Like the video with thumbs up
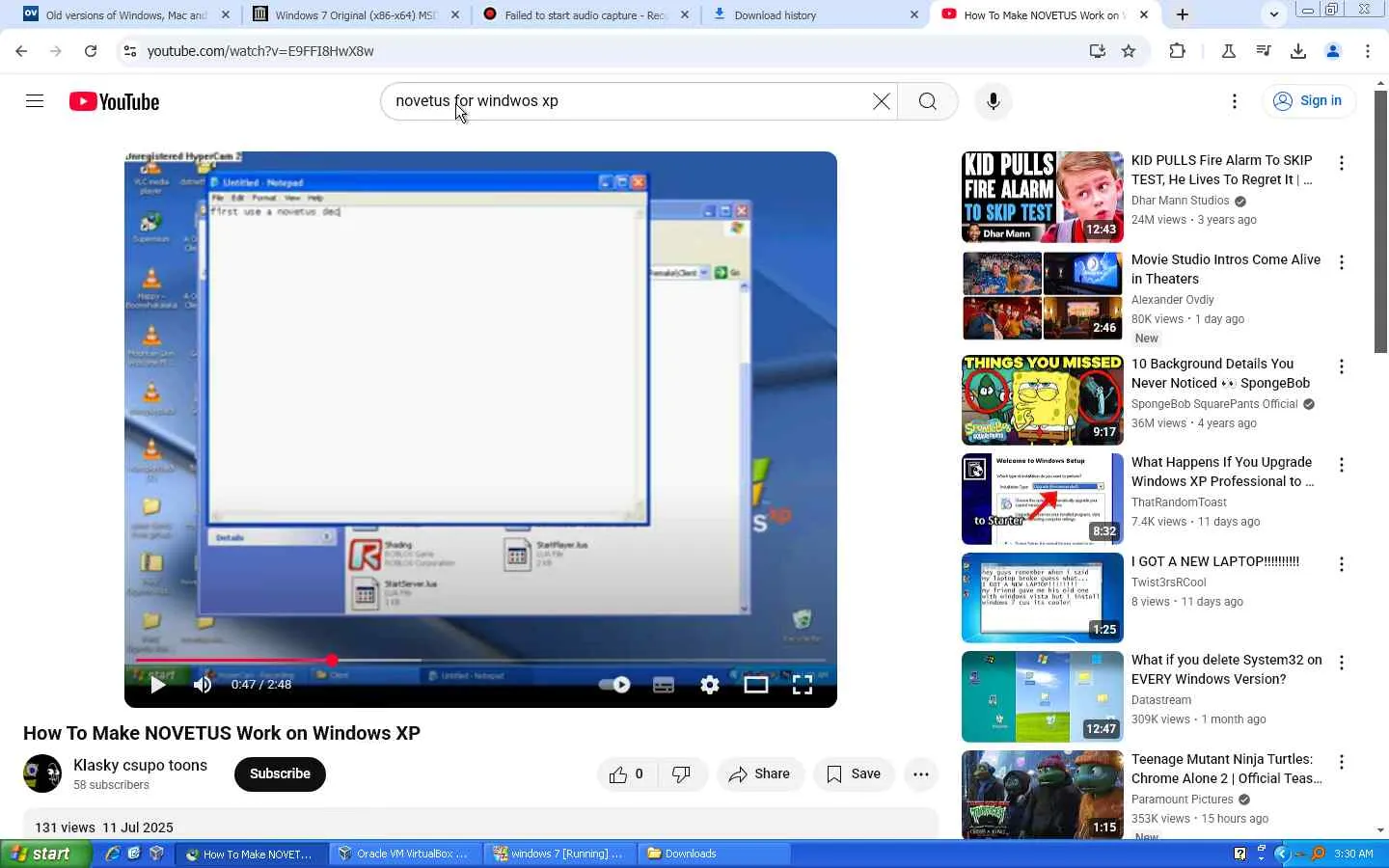Image resolution: width=1389 pixels, height=868 pixels. coord(627,773)
